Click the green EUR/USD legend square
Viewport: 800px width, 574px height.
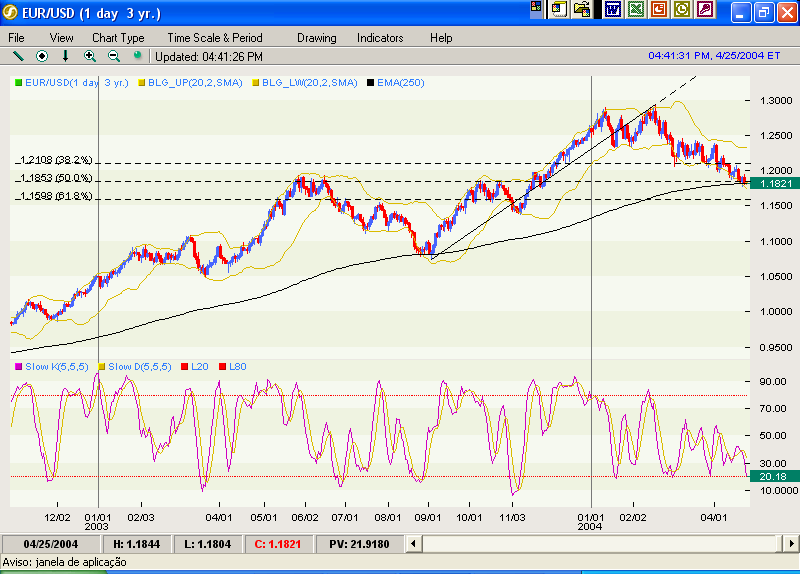coord(18,83)
